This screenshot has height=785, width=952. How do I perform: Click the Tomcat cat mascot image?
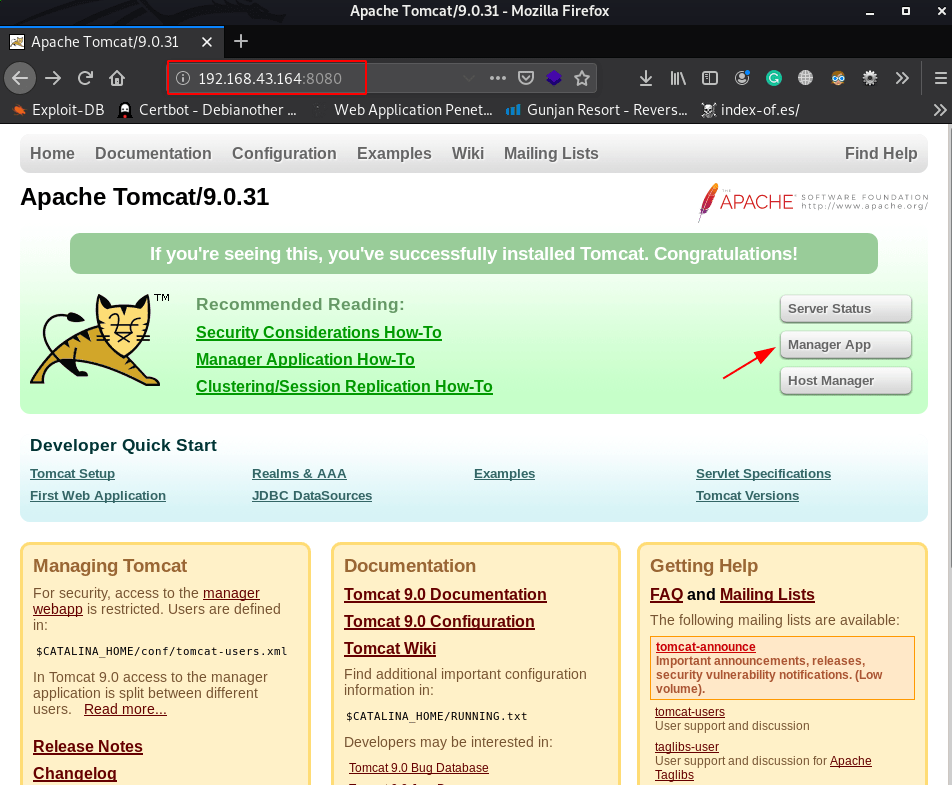(x=99, y=340)
